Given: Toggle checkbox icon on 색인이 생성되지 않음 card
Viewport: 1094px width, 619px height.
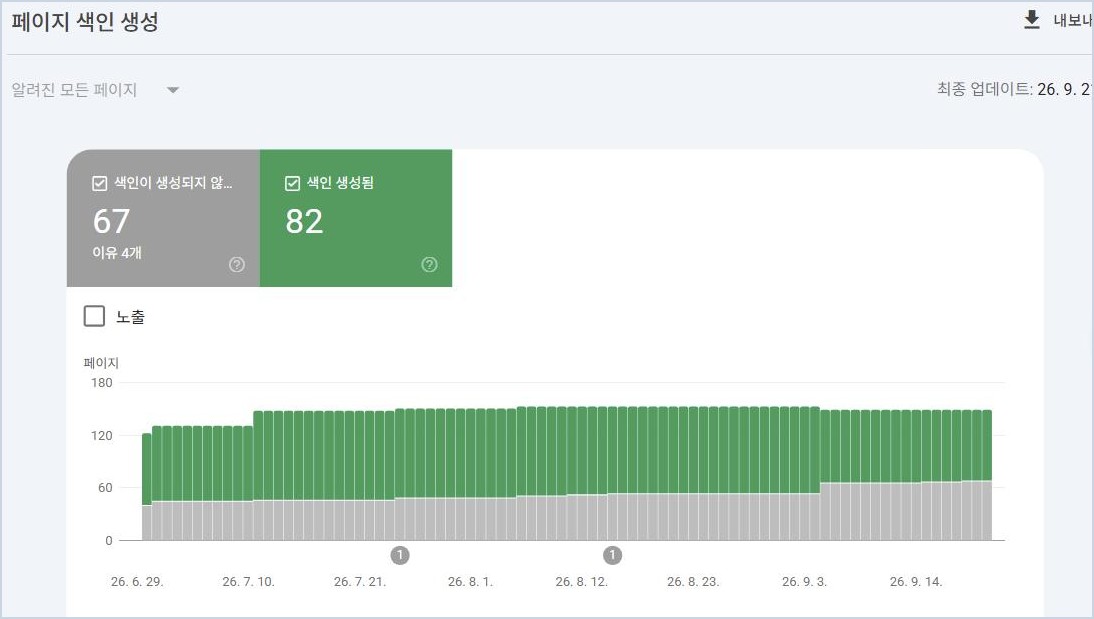Looking at the screenshot, I should click(x=100, y=184).
